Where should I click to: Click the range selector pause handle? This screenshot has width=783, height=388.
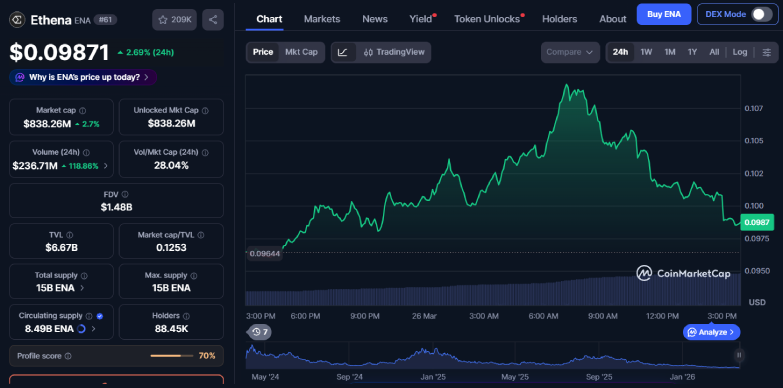739,355
